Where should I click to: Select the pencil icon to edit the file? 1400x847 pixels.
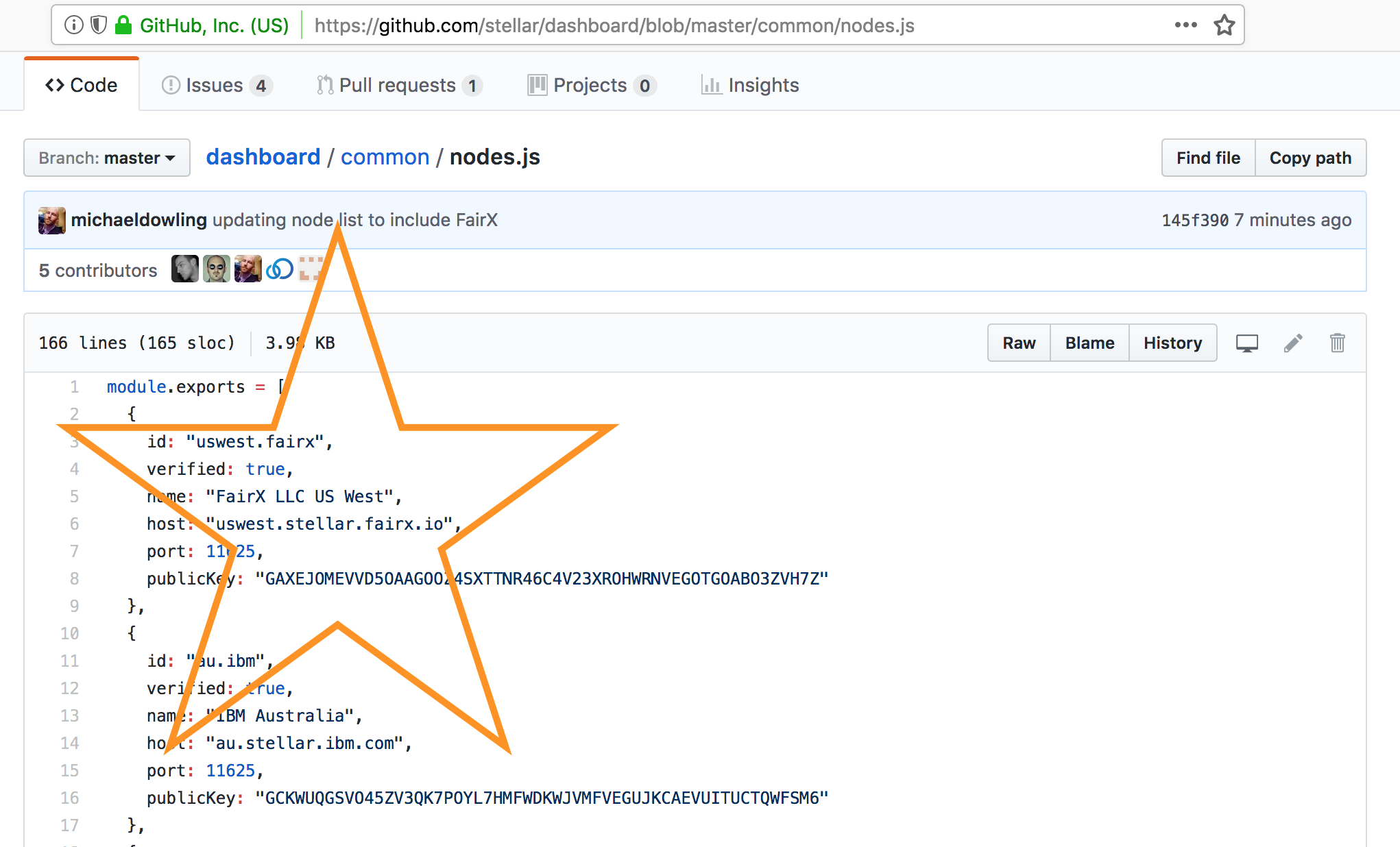1293,343
